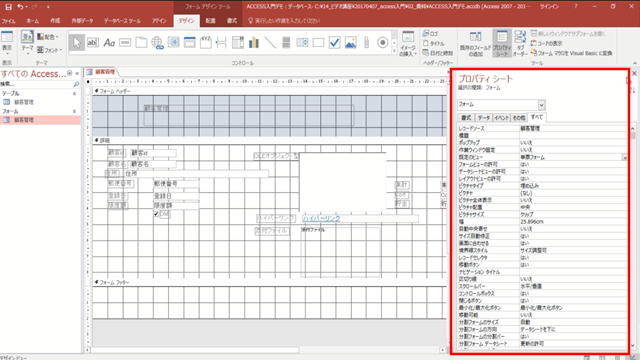Open the default view property dropdown arrow
The height and width of the screenshot is (360, 640).
click(624, 157)
